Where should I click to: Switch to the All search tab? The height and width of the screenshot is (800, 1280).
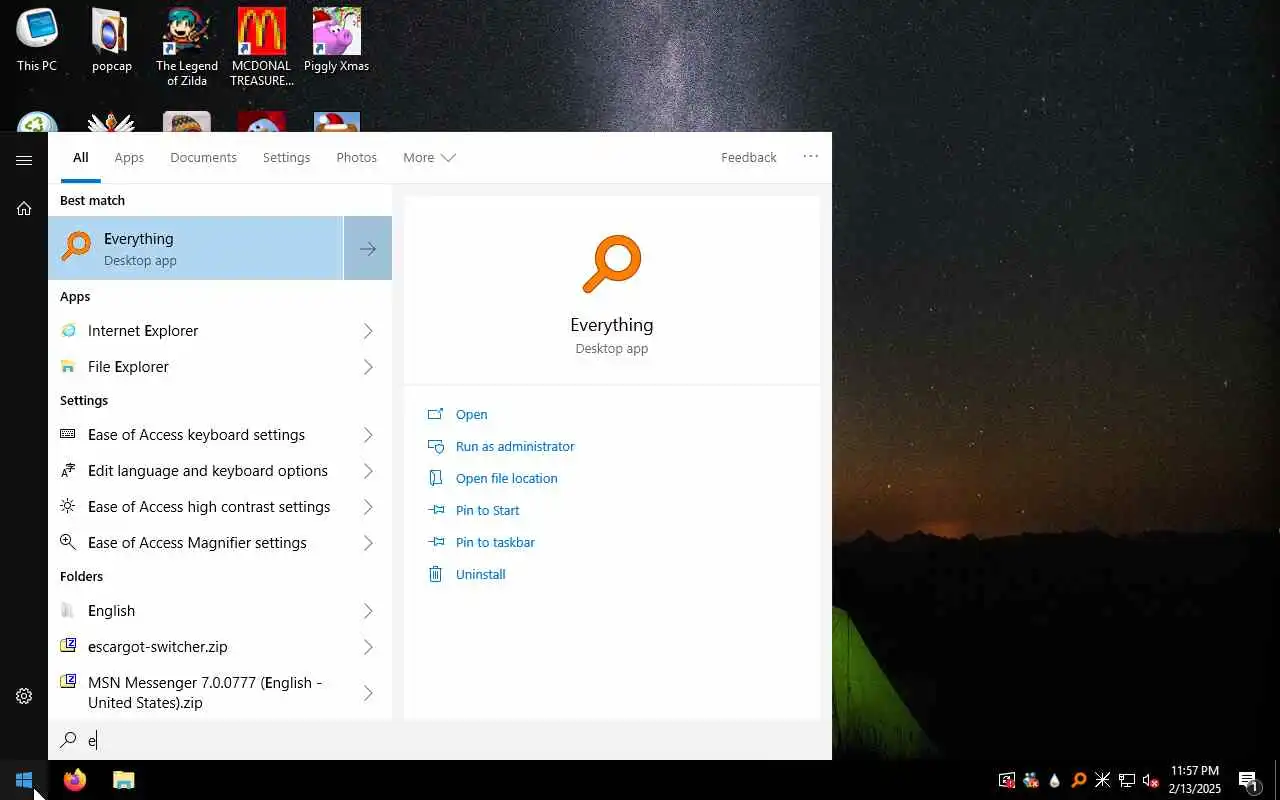pos(80,158)
